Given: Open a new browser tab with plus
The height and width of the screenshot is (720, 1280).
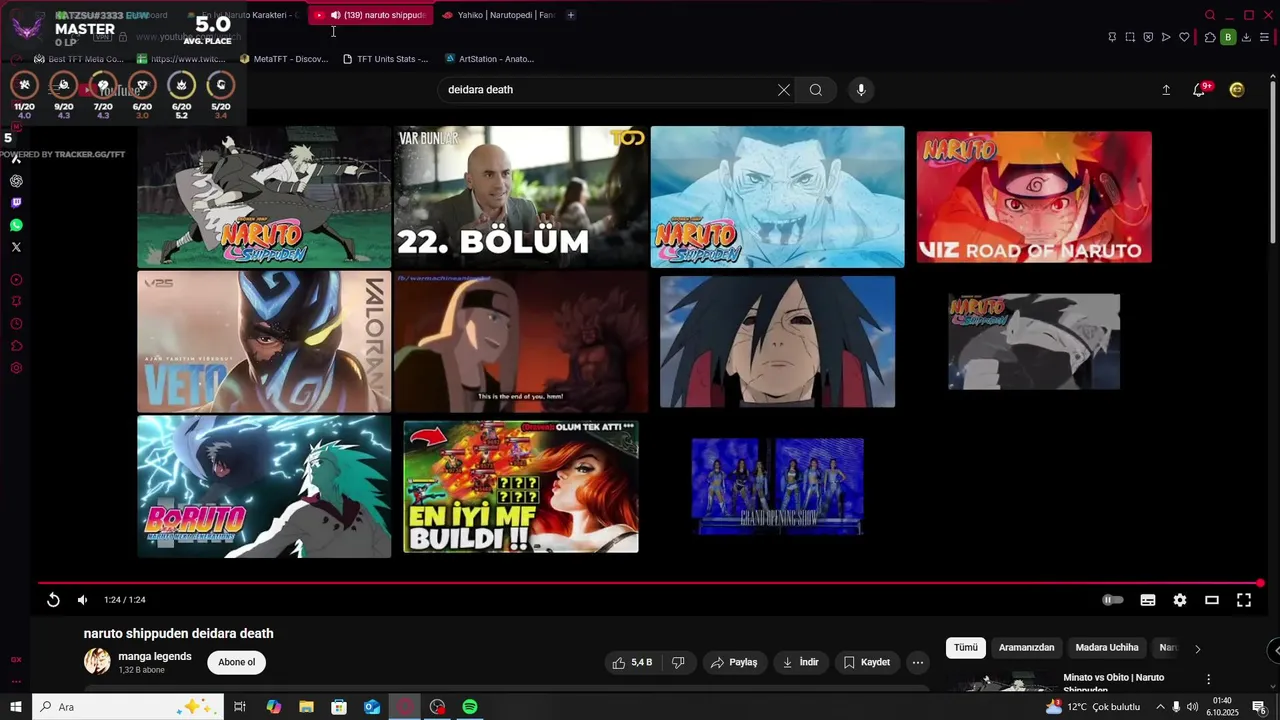Looking at the screenshot, I should [571, 15].
